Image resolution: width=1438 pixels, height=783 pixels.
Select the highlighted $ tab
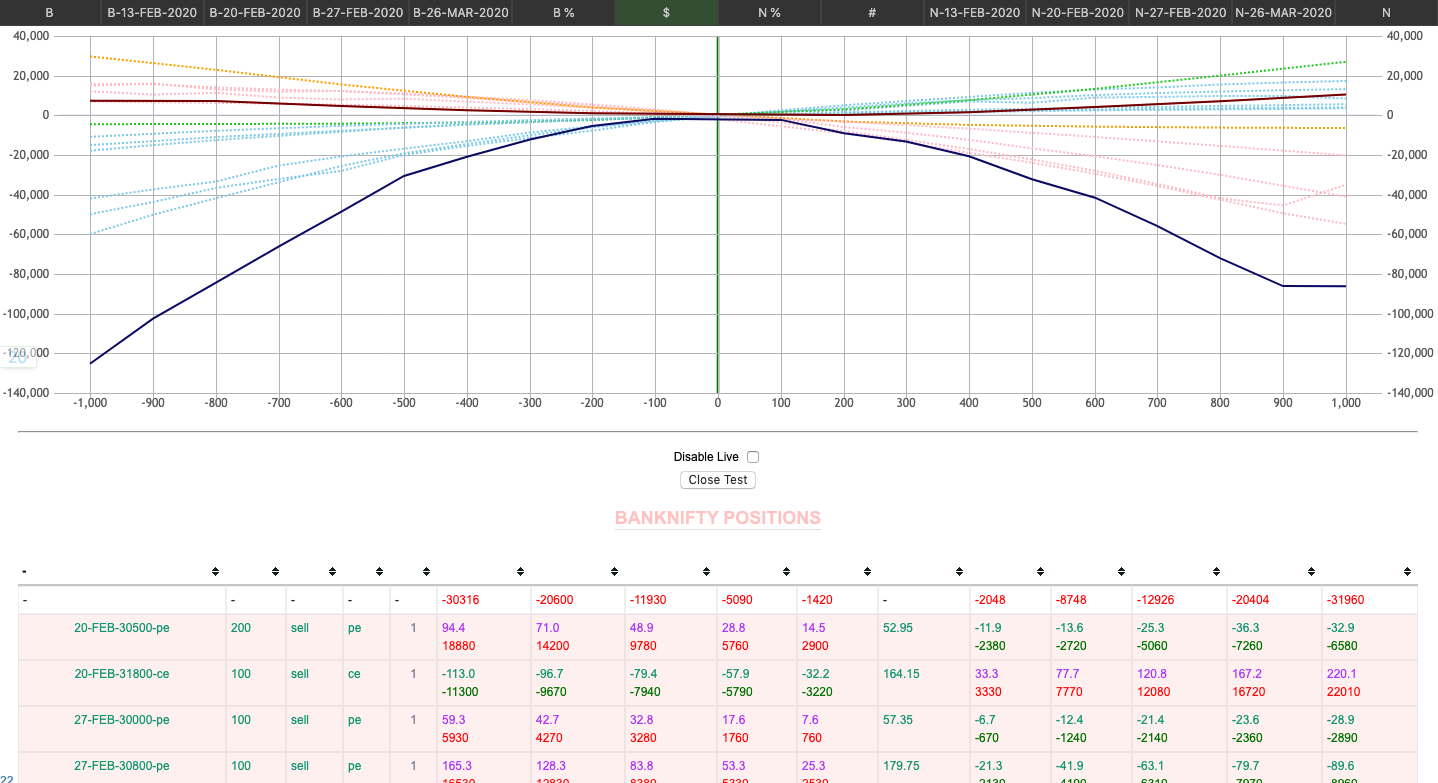(666, 13)
